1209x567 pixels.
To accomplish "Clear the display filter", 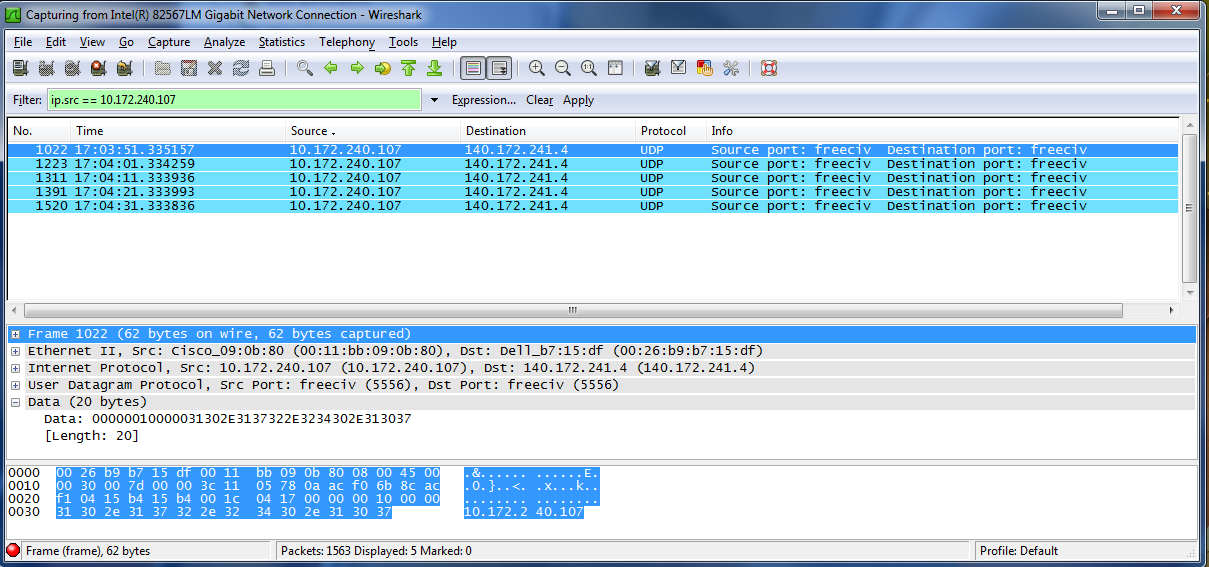I will tap(540, 100).
